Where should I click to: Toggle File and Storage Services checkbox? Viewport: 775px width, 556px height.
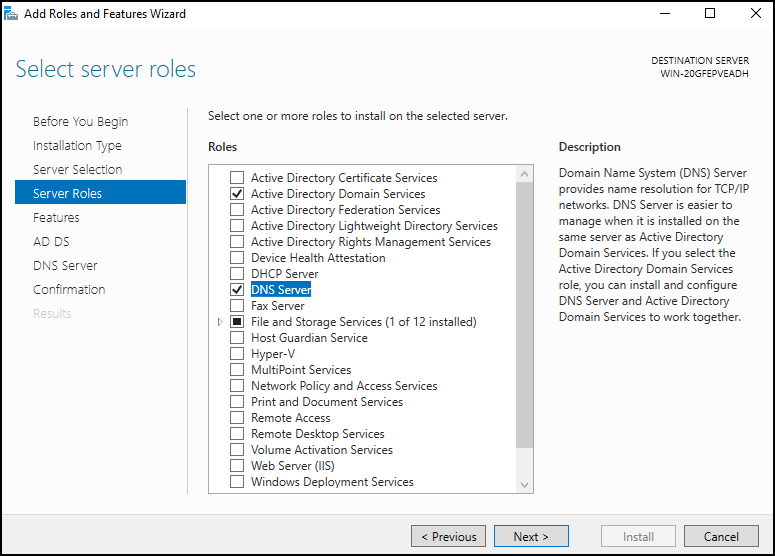237,322
